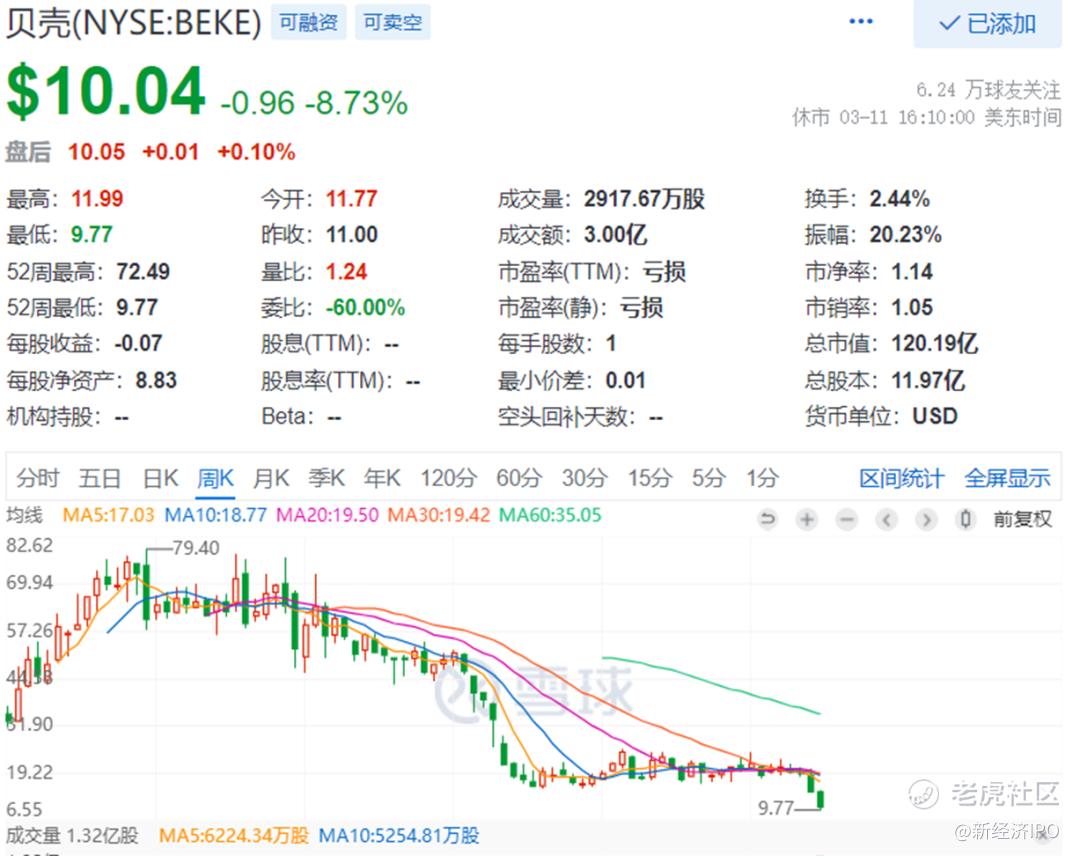Viewport: 1080px width, 856px height.
Task: Click the 市净率 value 1.14
Action: pos(912,271)
